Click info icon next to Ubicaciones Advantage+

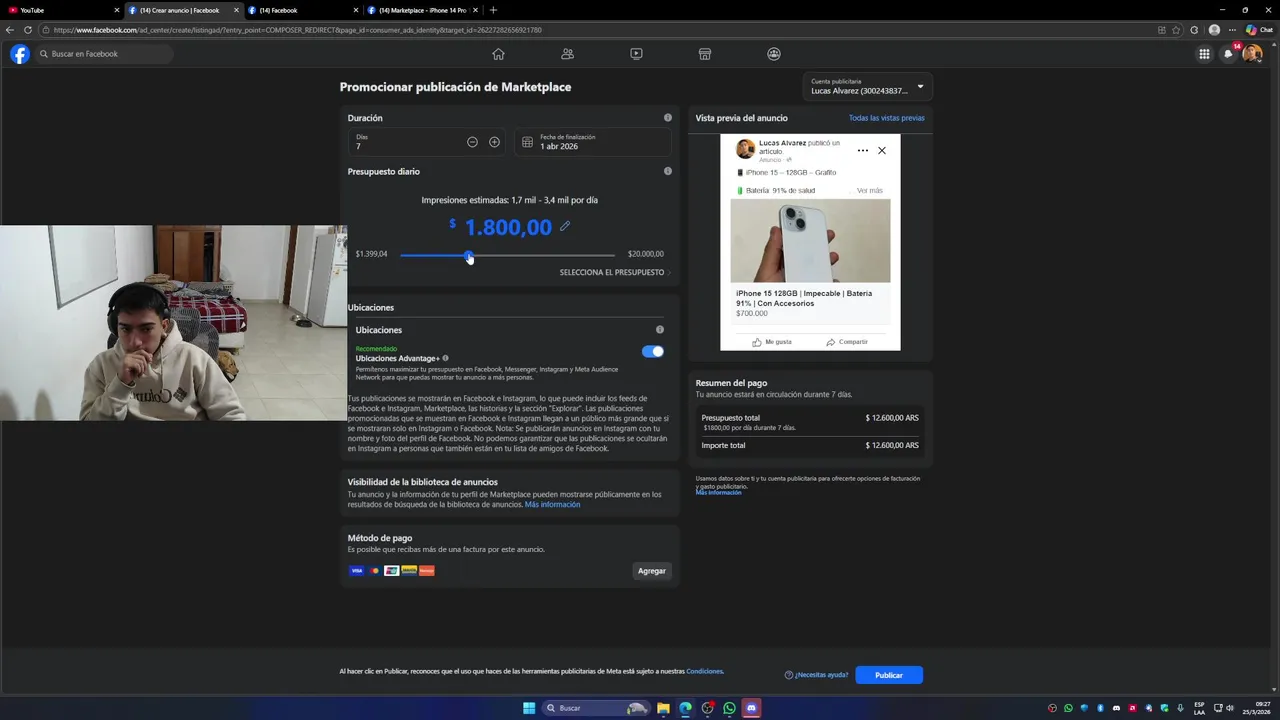tap(445, 358)
